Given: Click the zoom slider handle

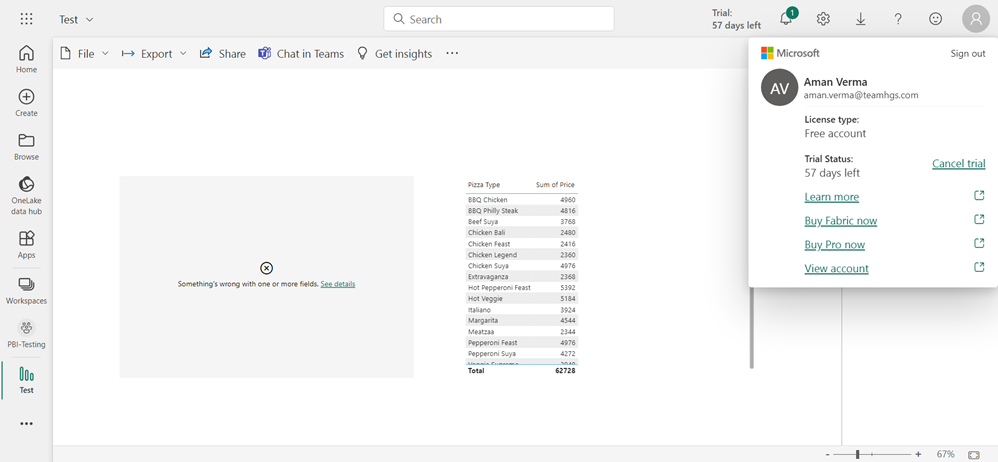Looking at the screenshot, I should (858, 454).
